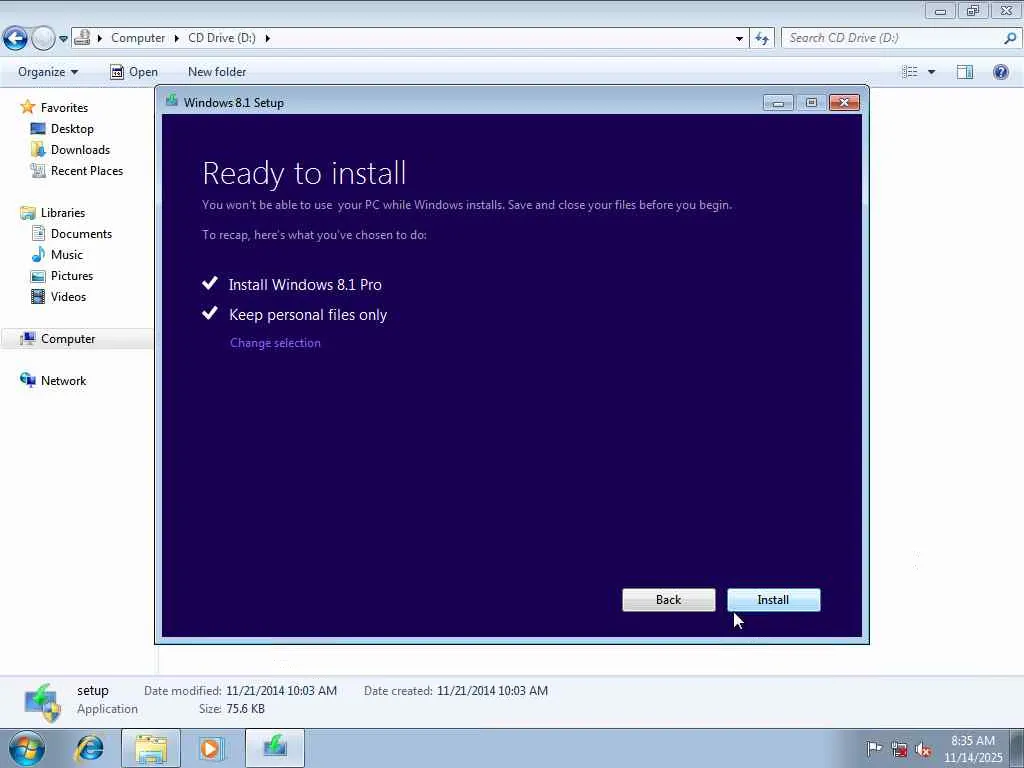Select Computer in the navigation pane
This screenshot has height=768, width=1024.
[68, 338]
